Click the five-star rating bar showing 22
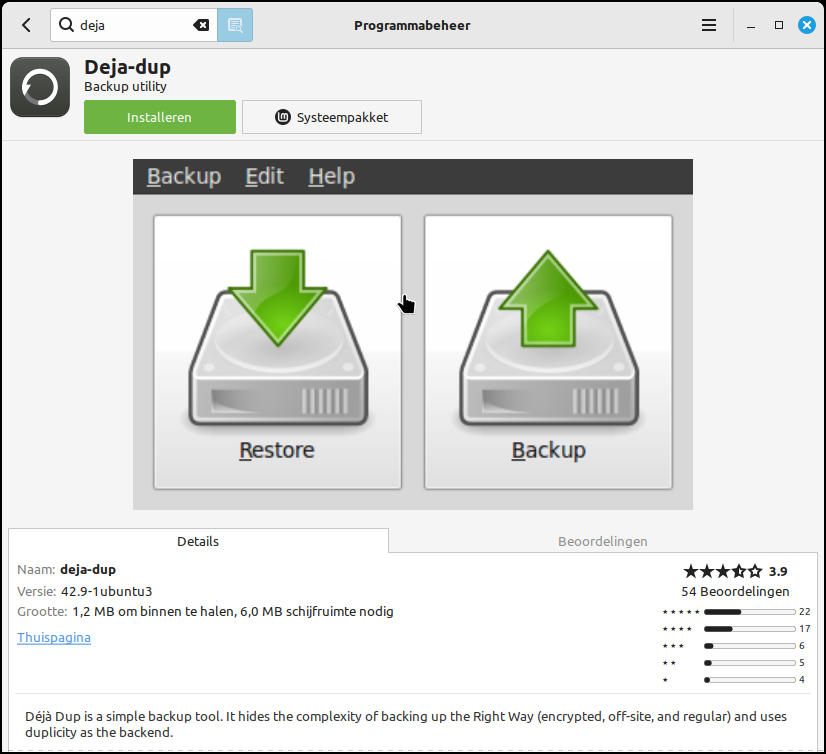Image resolution: width=826 pixels, height=754 pixels. point(749,612)
